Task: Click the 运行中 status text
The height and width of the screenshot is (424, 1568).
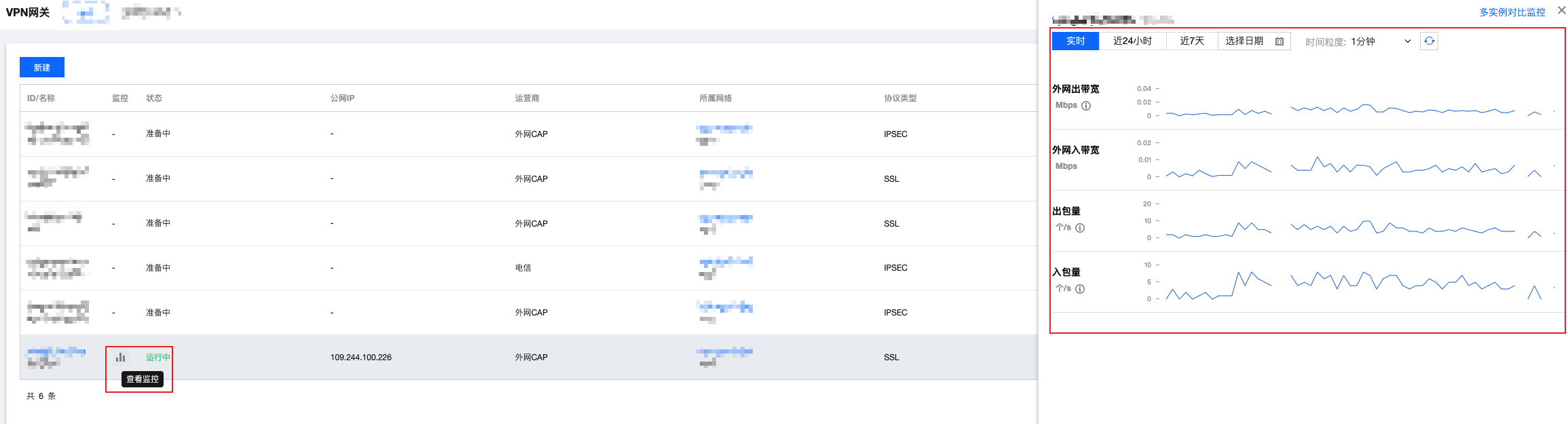Action: 157,358
